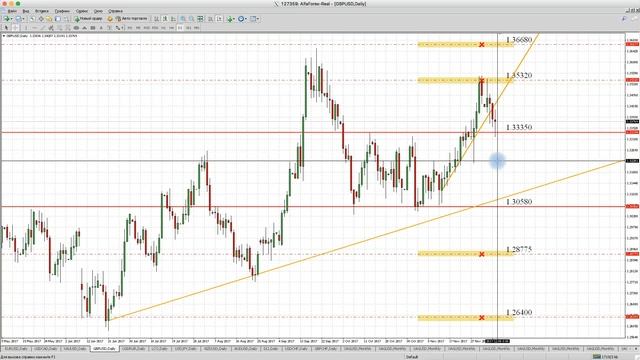Expand the New Chart dropdown arrow
Viewport: 640px width, 360px height.
tap(11, 19)
